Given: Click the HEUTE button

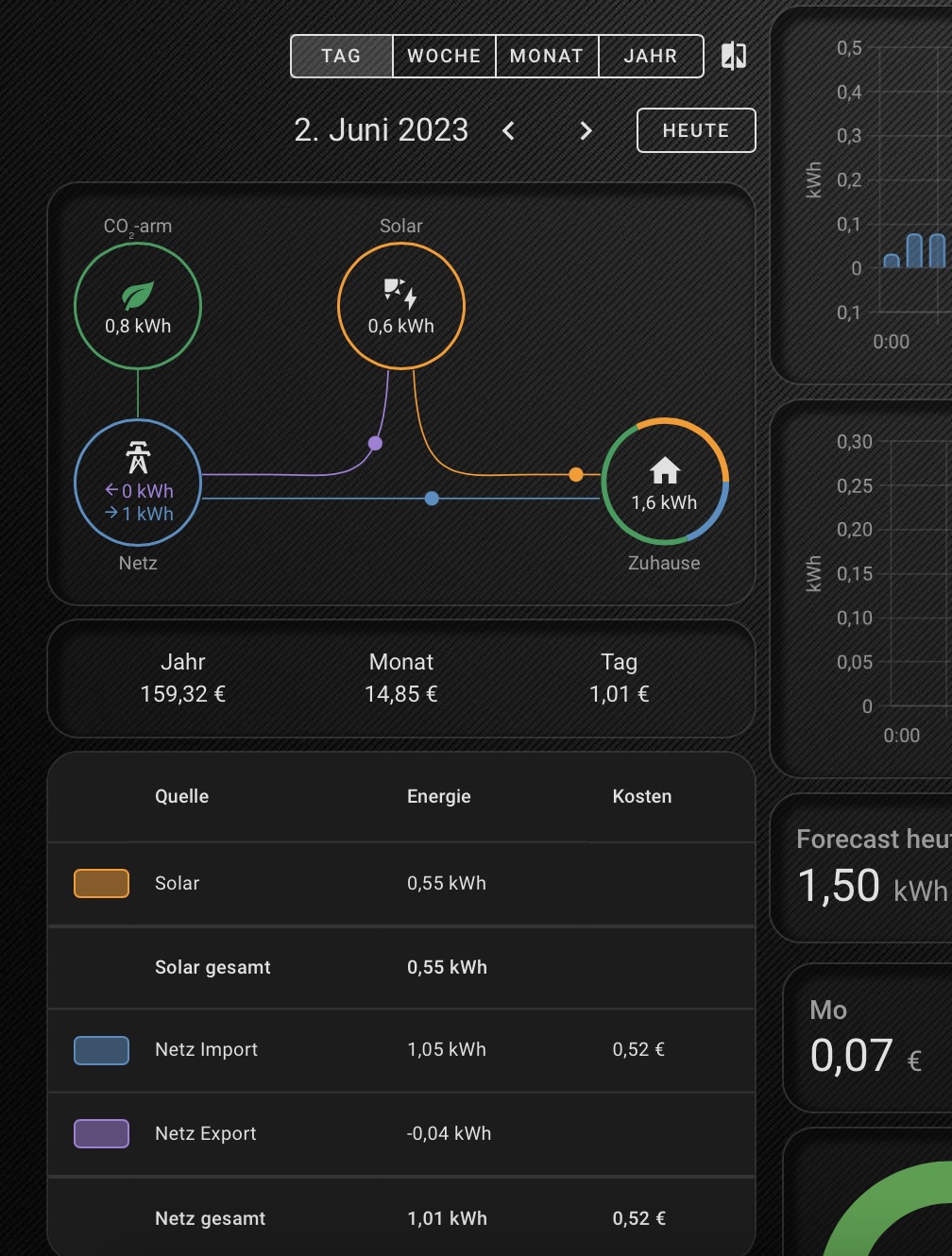Looking at the screenshot, I should coord(696,130).
